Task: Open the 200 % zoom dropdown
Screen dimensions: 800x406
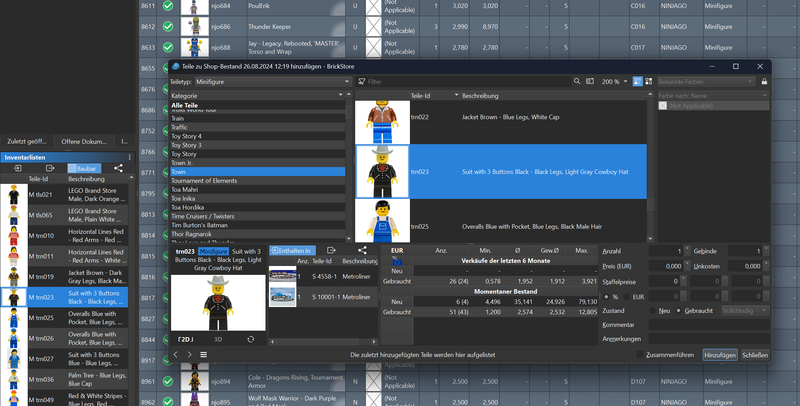Action: tap(614, 82)
